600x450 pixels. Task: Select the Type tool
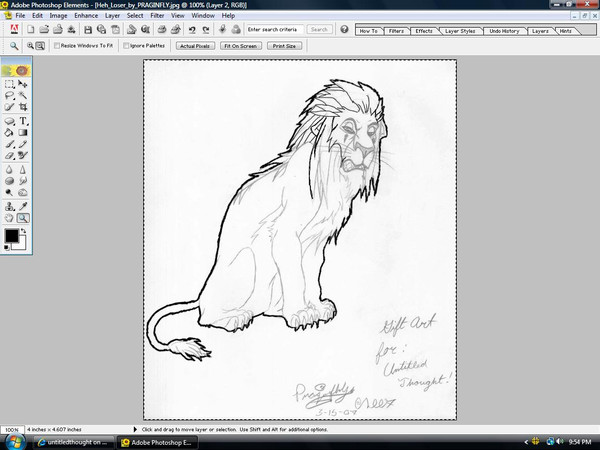[x=23, y=121]
